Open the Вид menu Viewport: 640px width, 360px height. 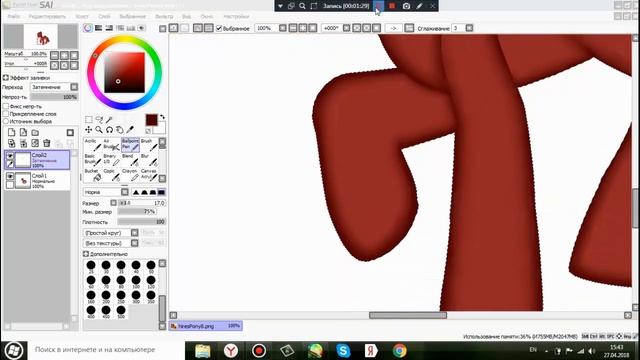pos(187,16)
